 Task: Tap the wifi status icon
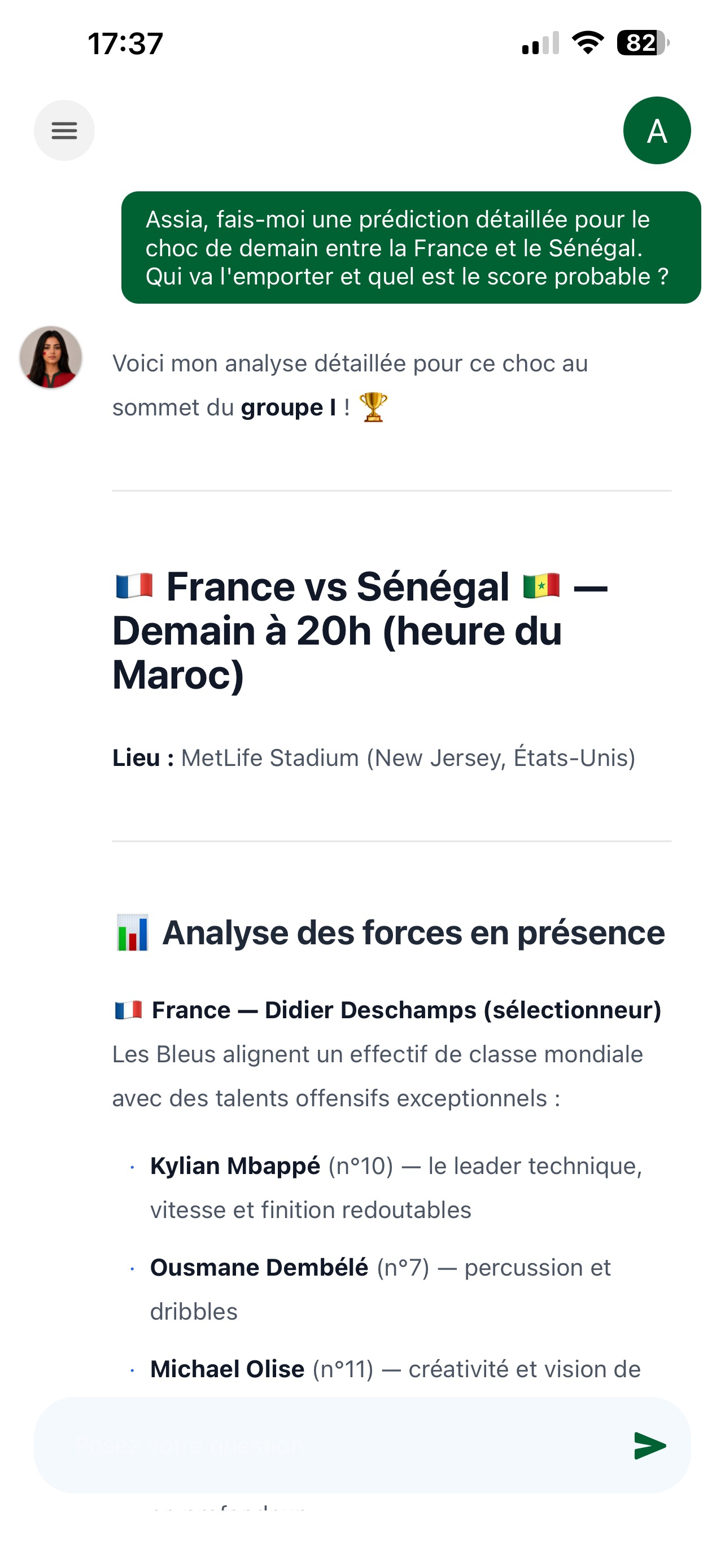pyautogui.click(x=587, y=42)
